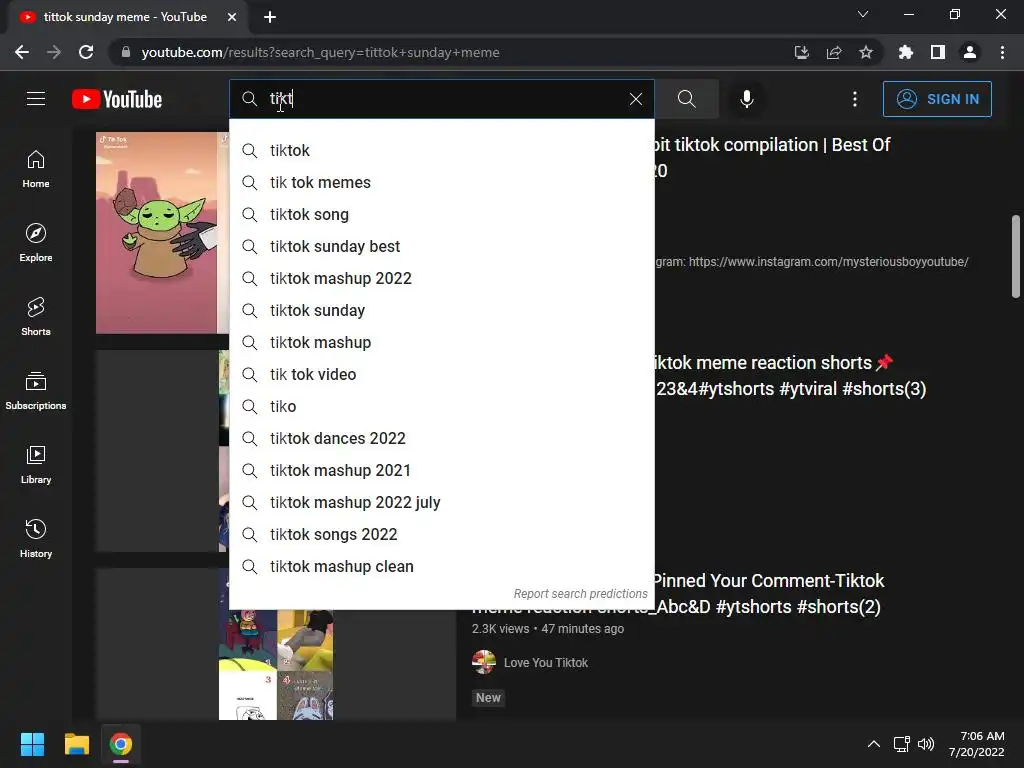This screenshot has width=1024, height=768.
Task: Open Subscriptions in the sidebar
Action: pyautogui.click(x=36, y=391)
